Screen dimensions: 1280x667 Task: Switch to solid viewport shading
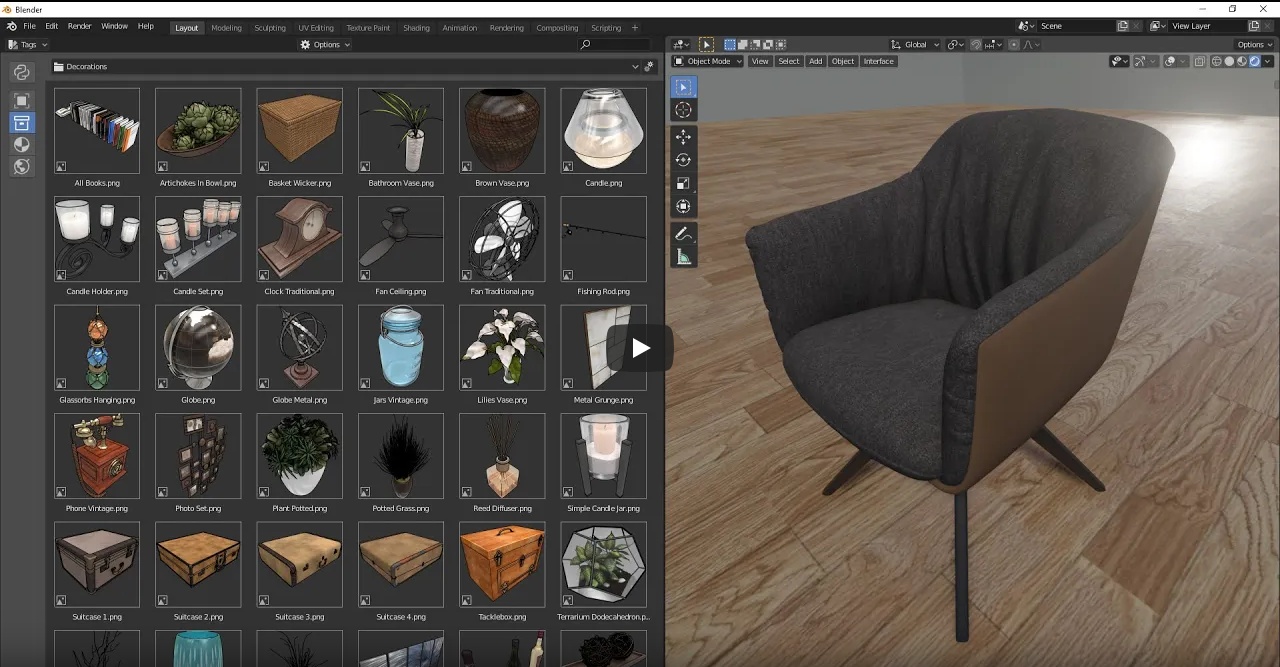[x=1229, y=61]
